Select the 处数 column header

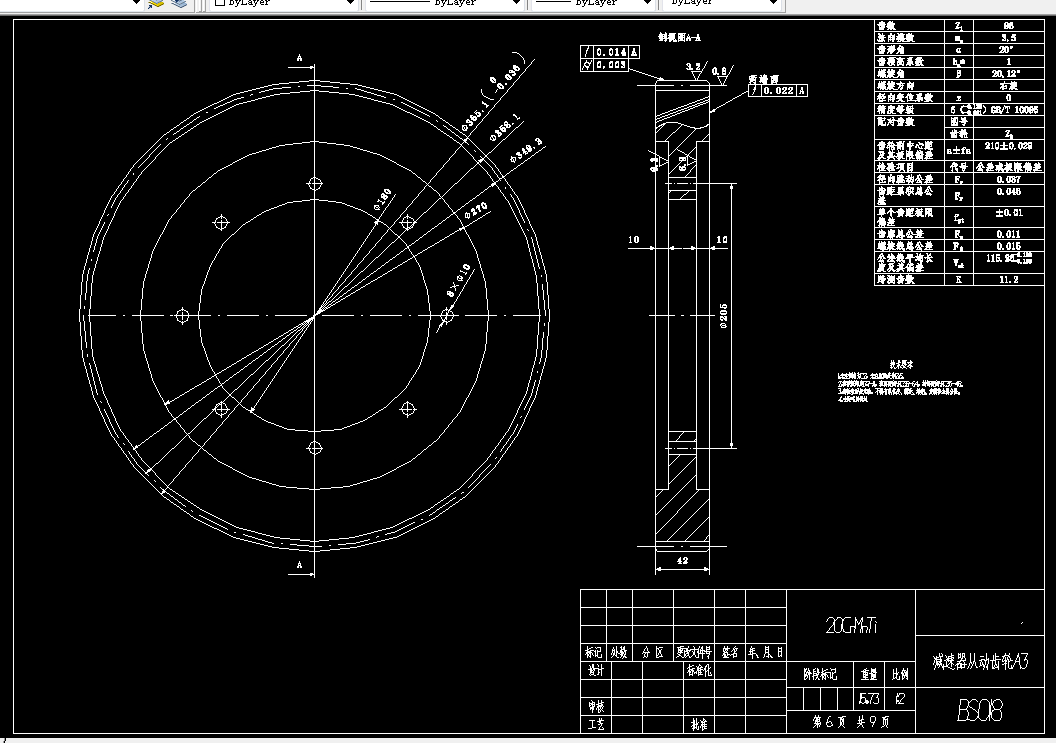pos(619,652)
